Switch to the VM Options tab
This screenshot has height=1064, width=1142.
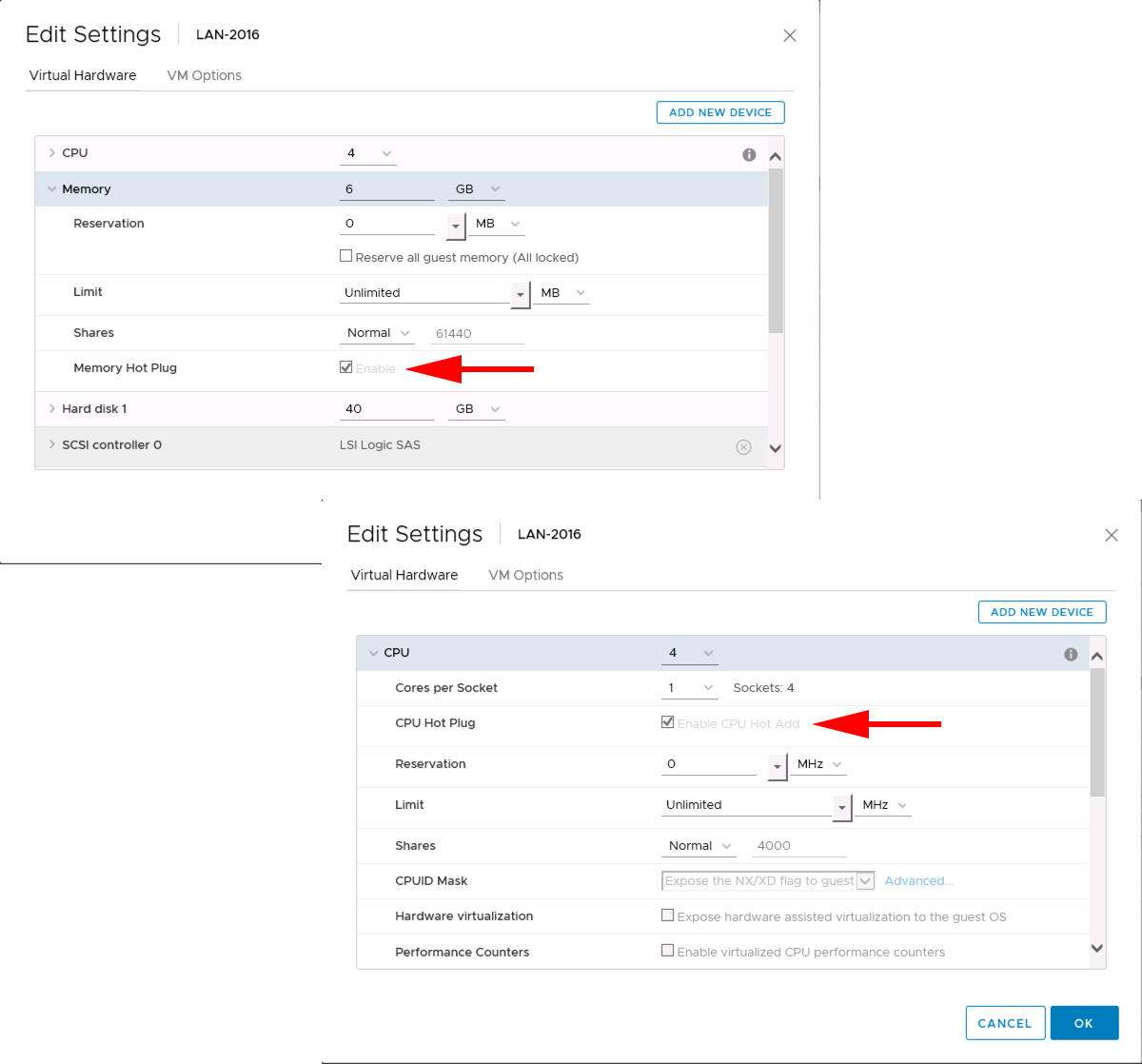203,75
